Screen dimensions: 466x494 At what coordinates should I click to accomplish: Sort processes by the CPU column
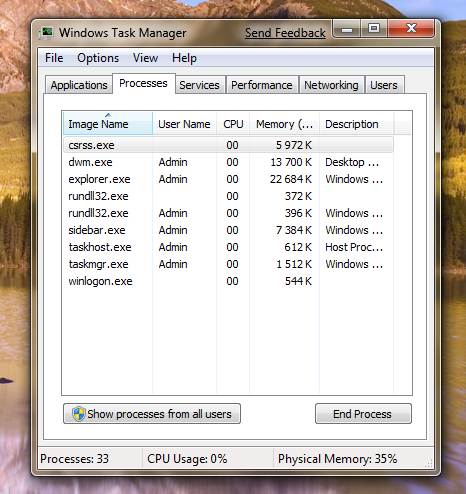pos(233,124)
